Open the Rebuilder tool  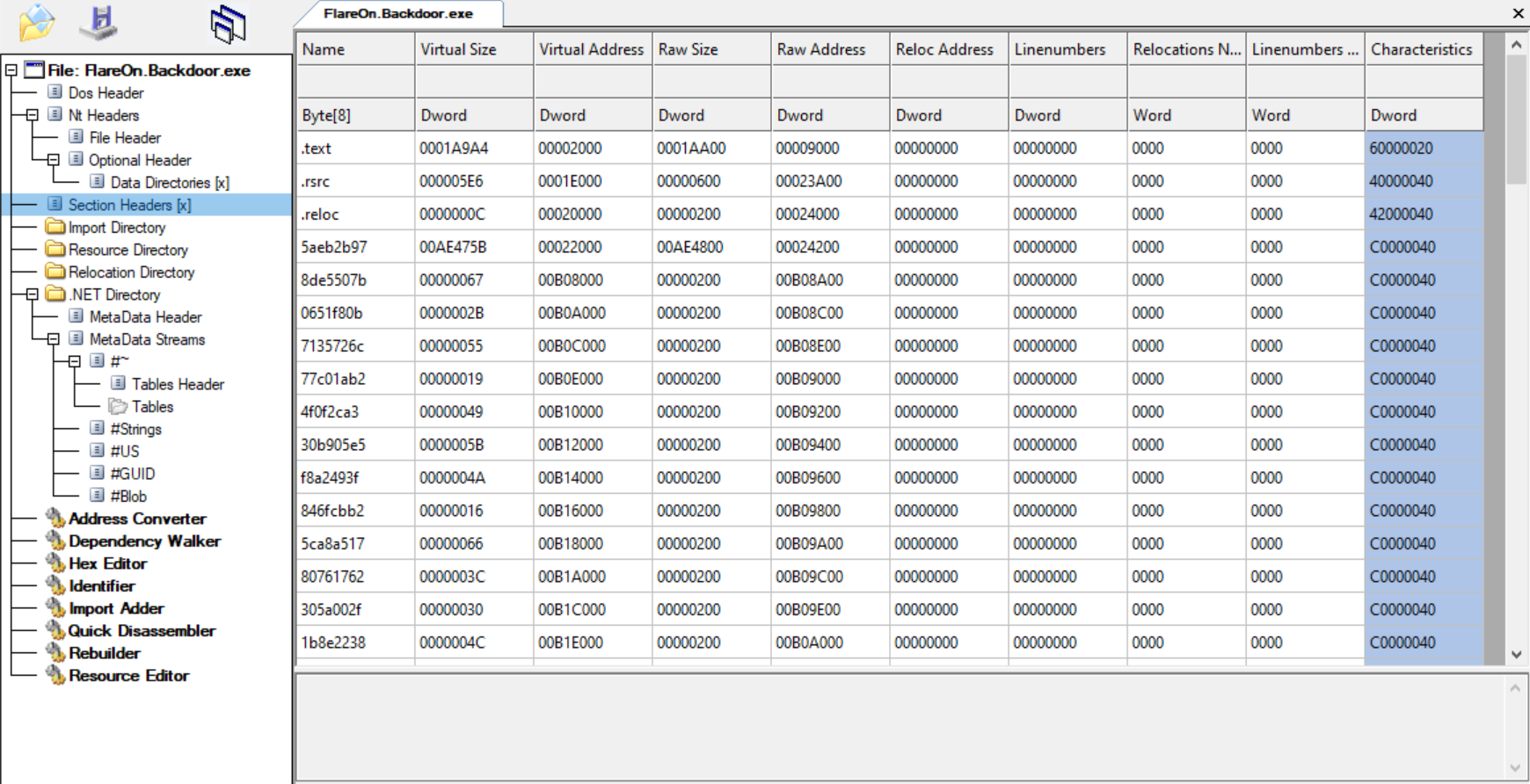pos(104,653)
